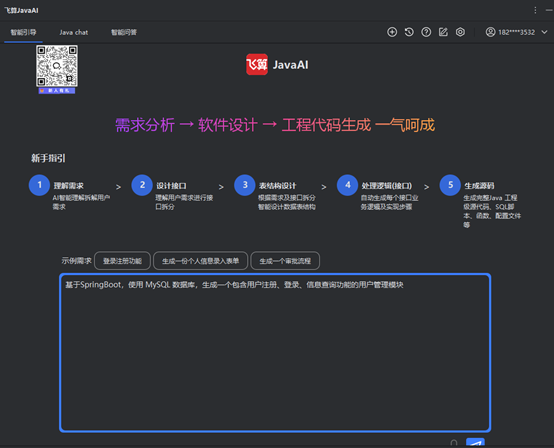
Task: Switch to the 智能引导 tab
Action: coord(23,32)
